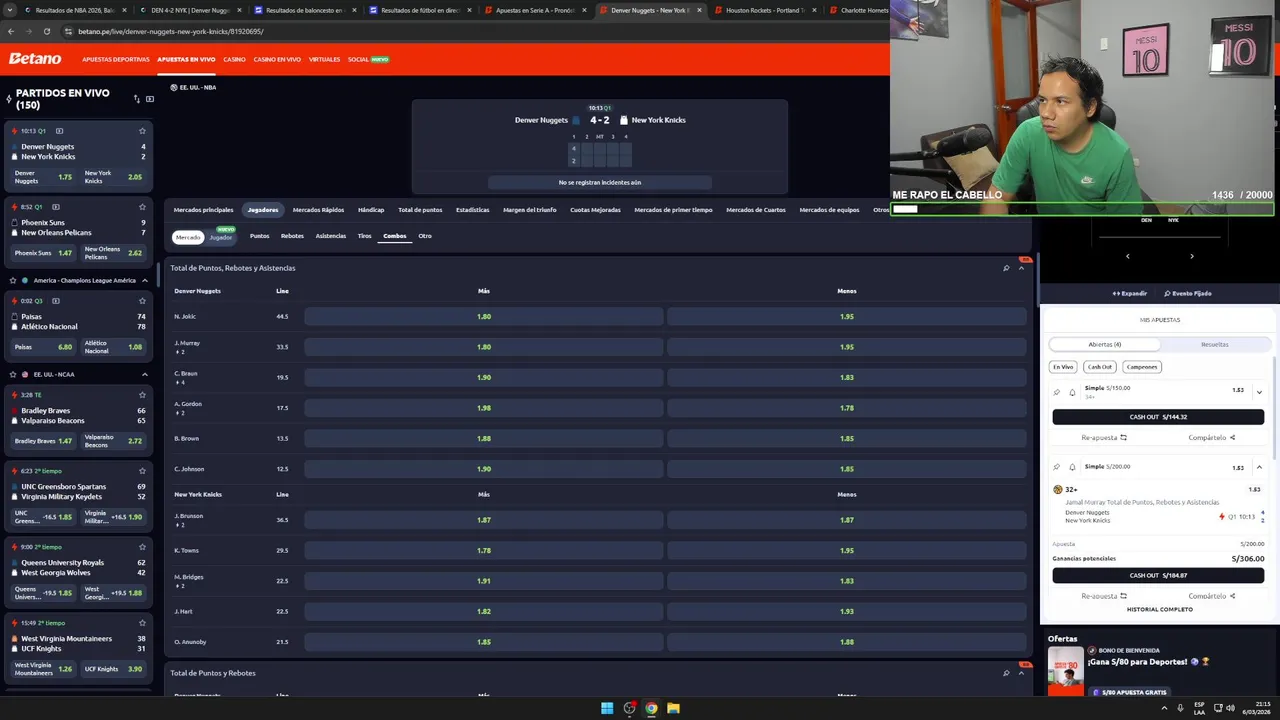Open the Jugadores market tab
Viewport: 1280px width, 720px height.
(263, 210)
